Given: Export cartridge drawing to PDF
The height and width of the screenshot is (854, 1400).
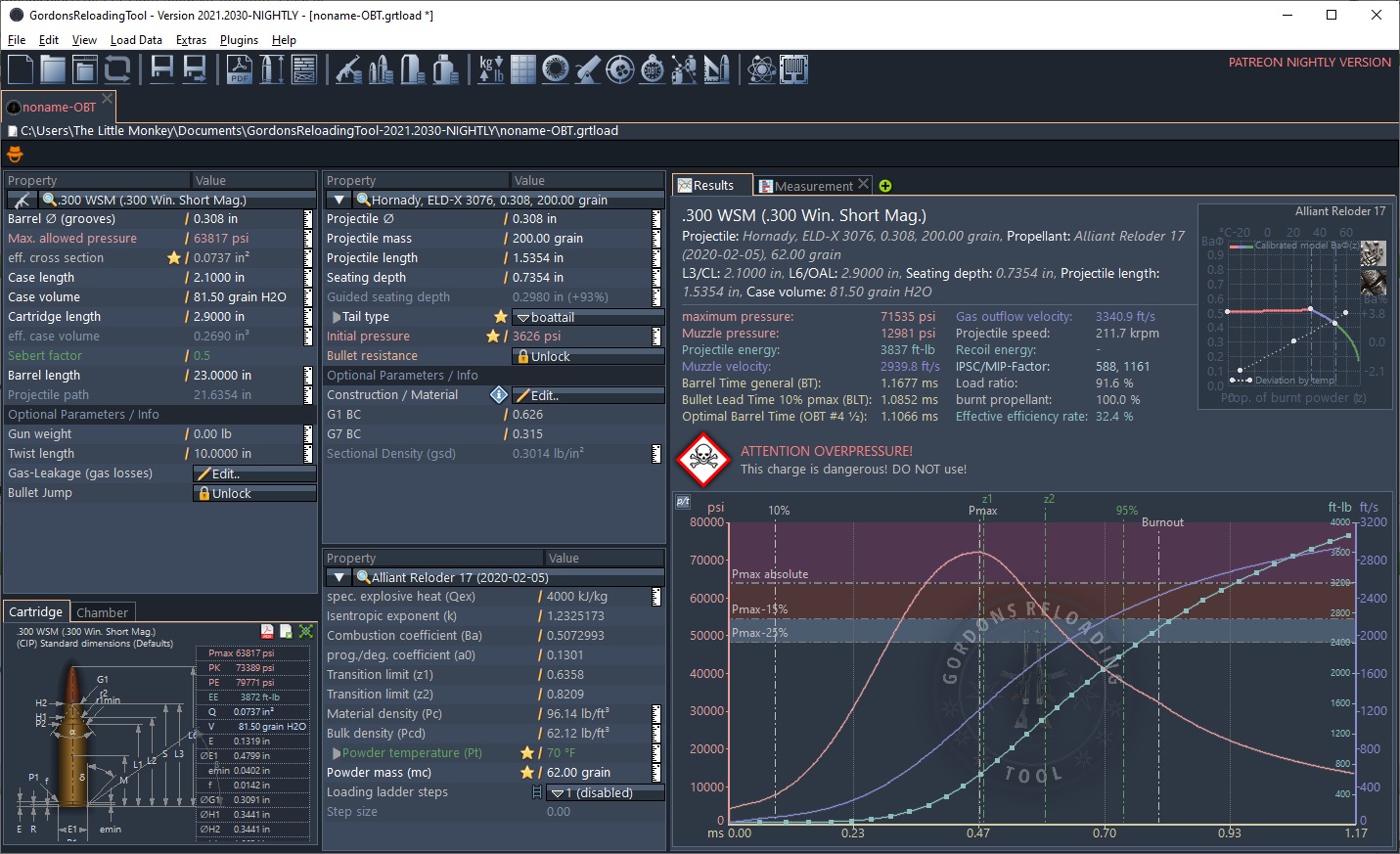Looking at the screenshot, I should click(267, 632).
